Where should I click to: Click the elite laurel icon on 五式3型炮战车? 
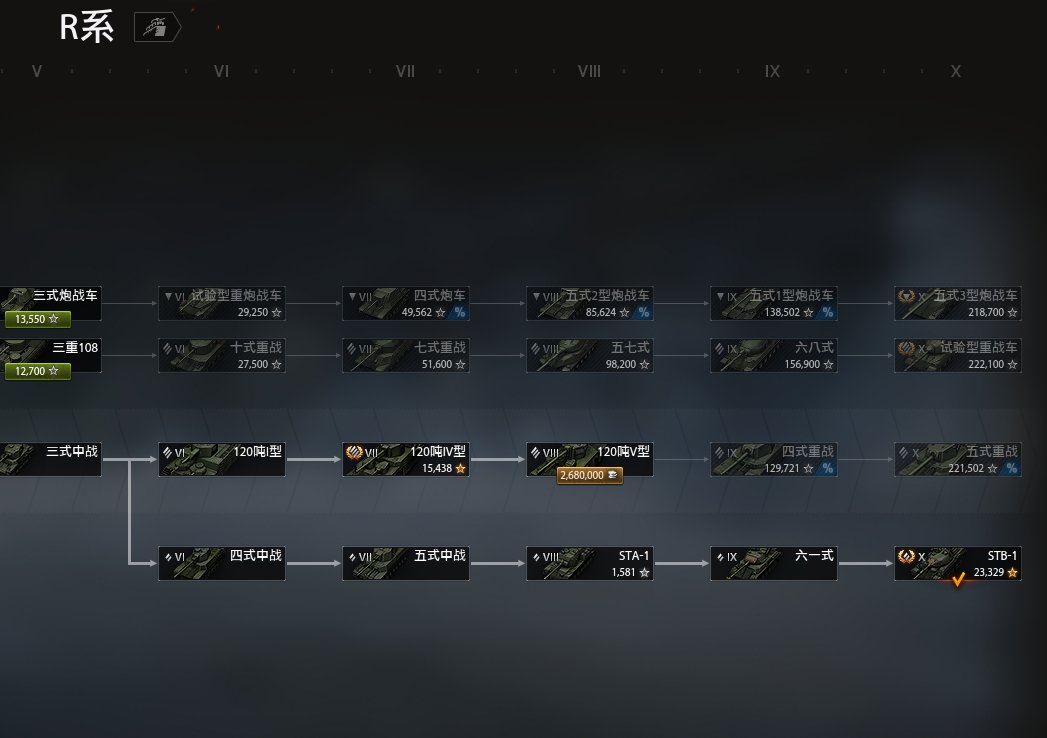coord(906,296)
